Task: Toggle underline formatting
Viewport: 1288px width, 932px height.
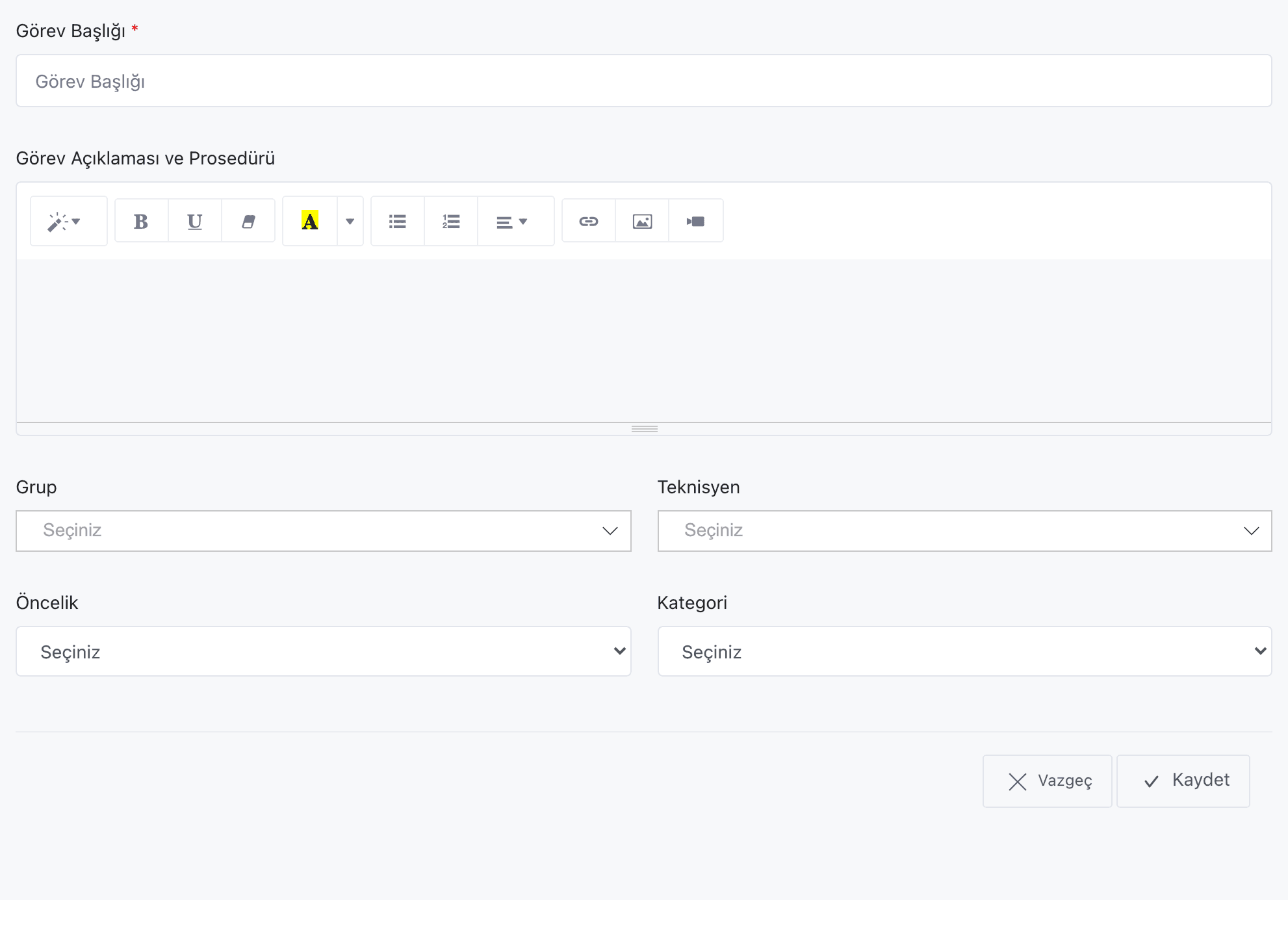Action: 195,221
